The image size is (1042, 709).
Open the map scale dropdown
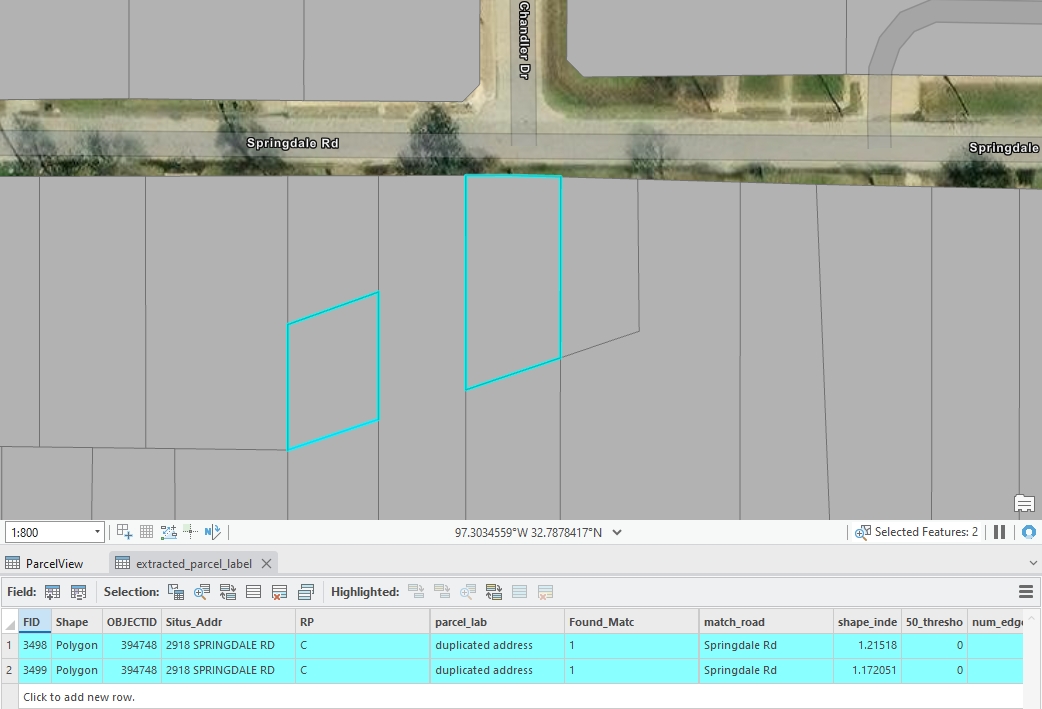[97, 532]
